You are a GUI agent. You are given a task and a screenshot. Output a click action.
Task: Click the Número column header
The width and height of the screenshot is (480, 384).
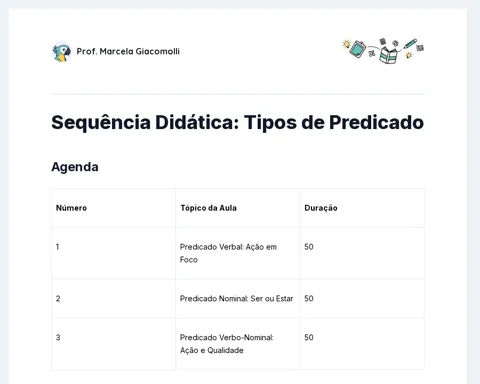71,208
